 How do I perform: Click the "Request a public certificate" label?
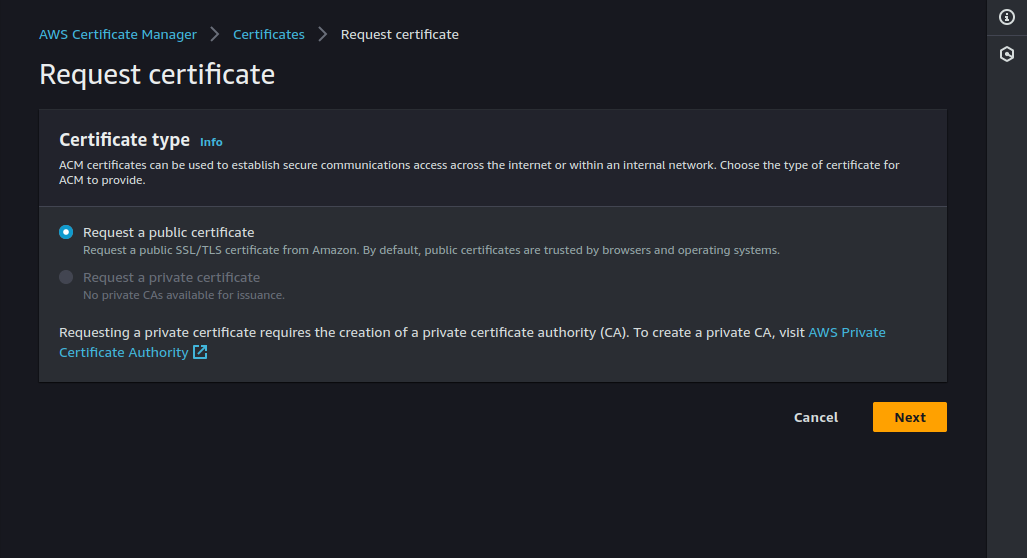tap(168, 232)
